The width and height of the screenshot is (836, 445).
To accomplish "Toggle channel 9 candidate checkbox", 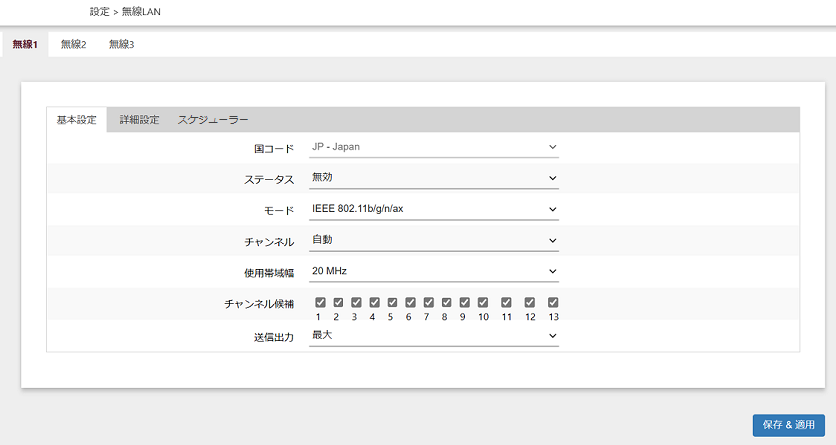I will coord(463,302).
